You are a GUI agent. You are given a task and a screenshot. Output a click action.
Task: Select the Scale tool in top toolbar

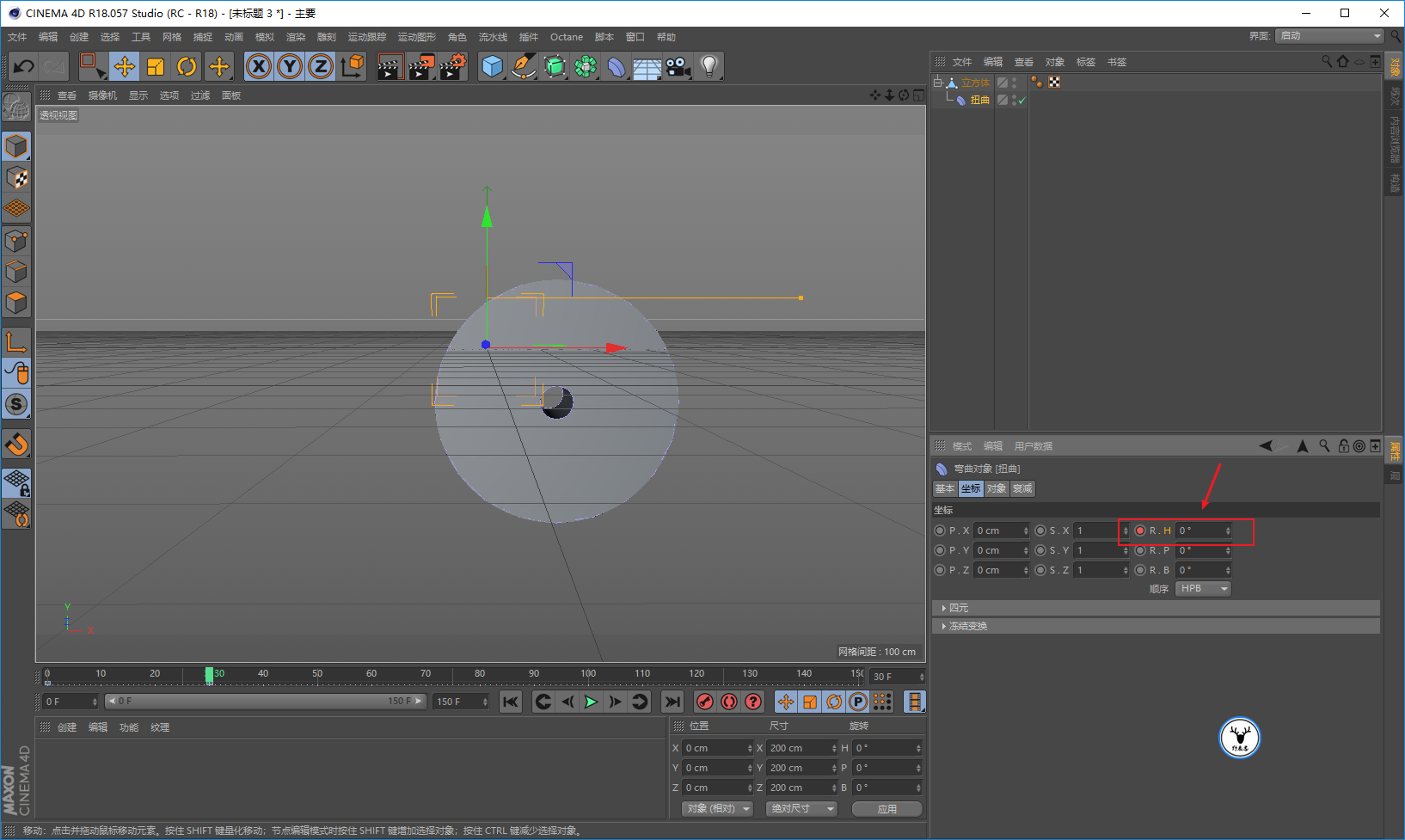point(156,66)
